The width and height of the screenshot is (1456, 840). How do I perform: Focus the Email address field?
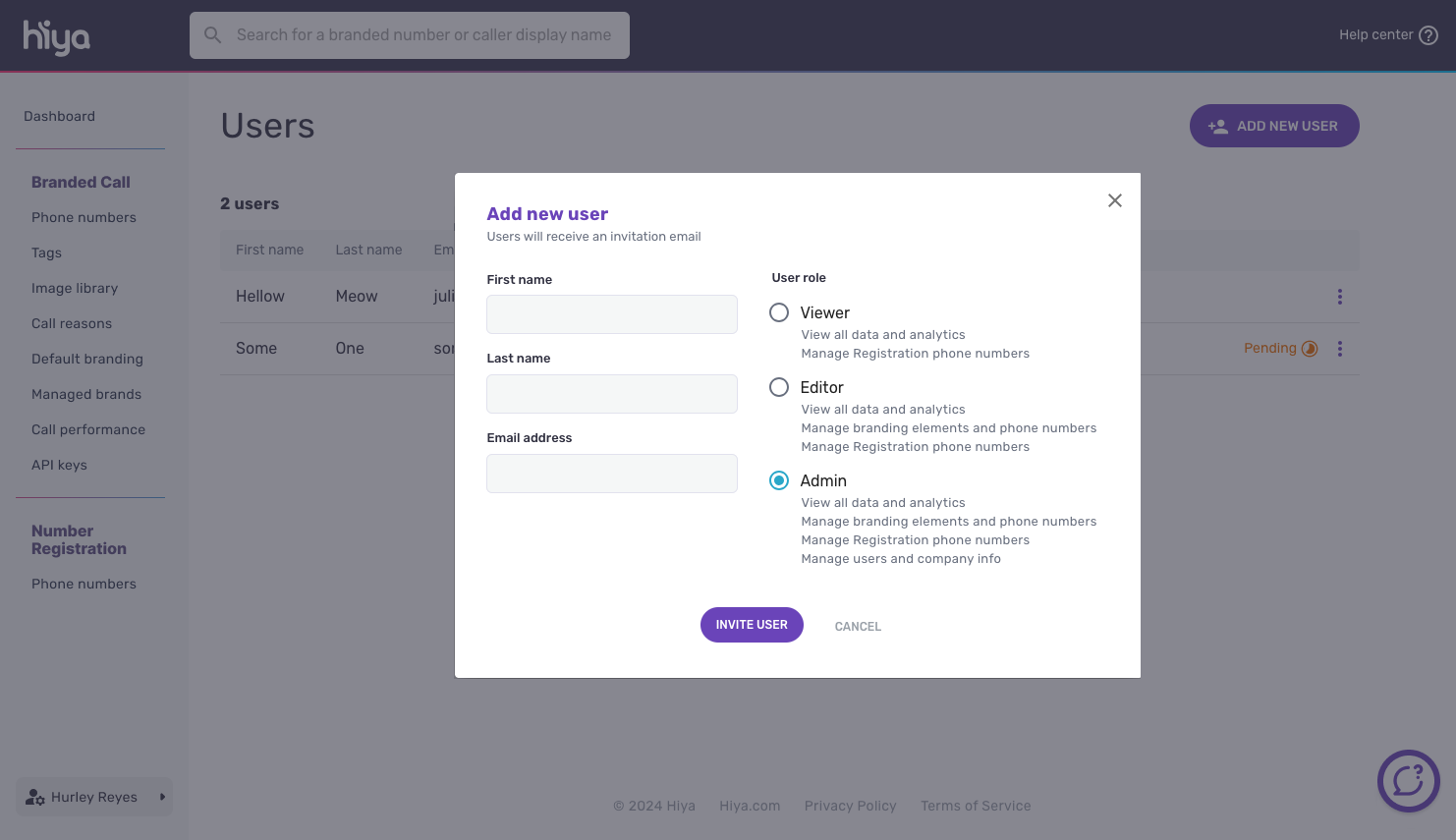coord(611,474)
